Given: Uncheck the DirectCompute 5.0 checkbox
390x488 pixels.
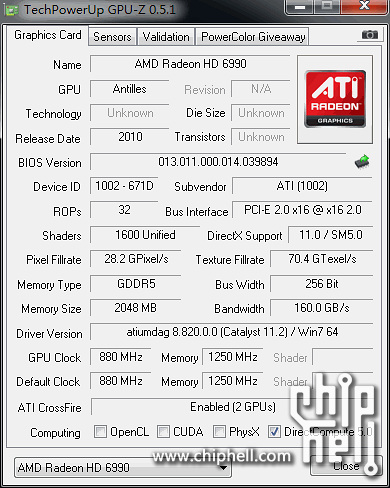Looking at the screenshot, I should 274,432.
